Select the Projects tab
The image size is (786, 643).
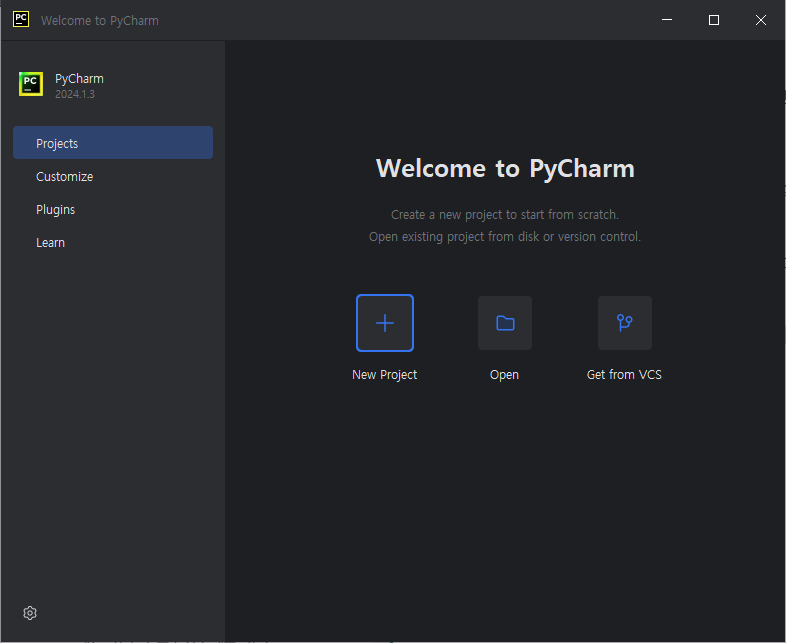[x=113, y=143]
